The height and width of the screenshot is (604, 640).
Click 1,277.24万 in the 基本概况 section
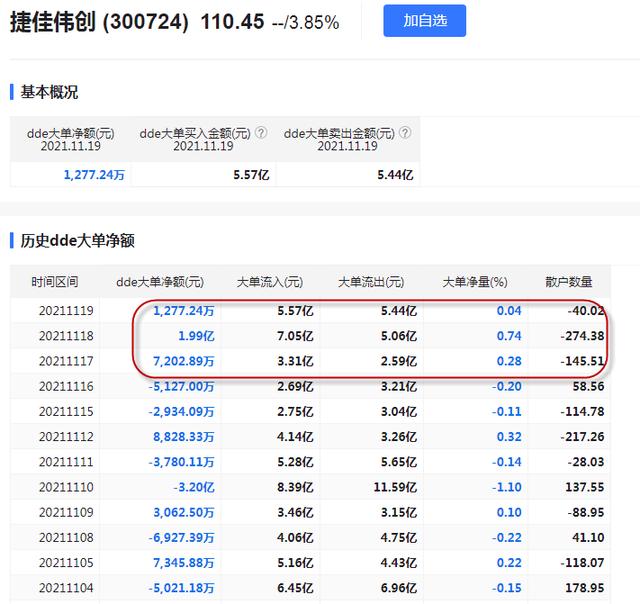pos(96,174)
